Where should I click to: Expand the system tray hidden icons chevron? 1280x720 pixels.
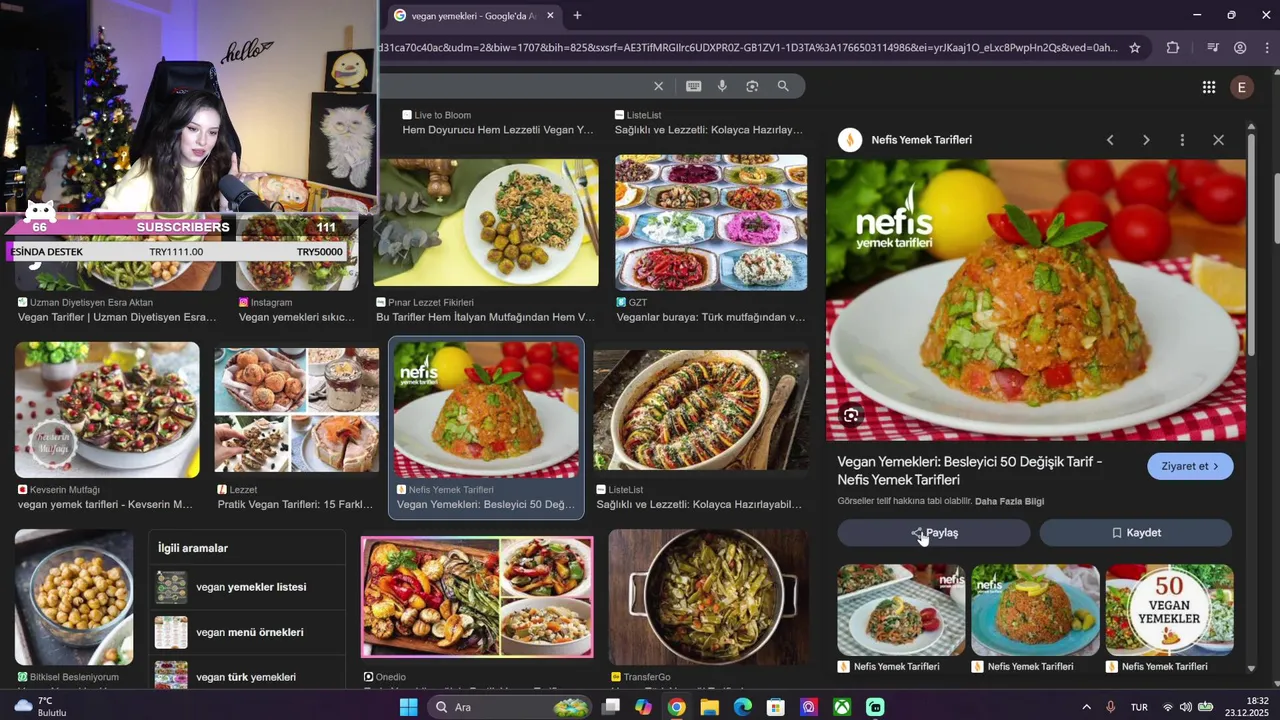pyautogui.click(x=1087, y=707)
